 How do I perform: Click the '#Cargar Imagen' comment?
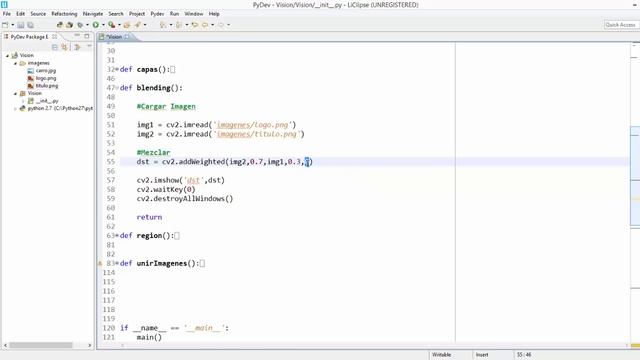[x=166, y=107]
